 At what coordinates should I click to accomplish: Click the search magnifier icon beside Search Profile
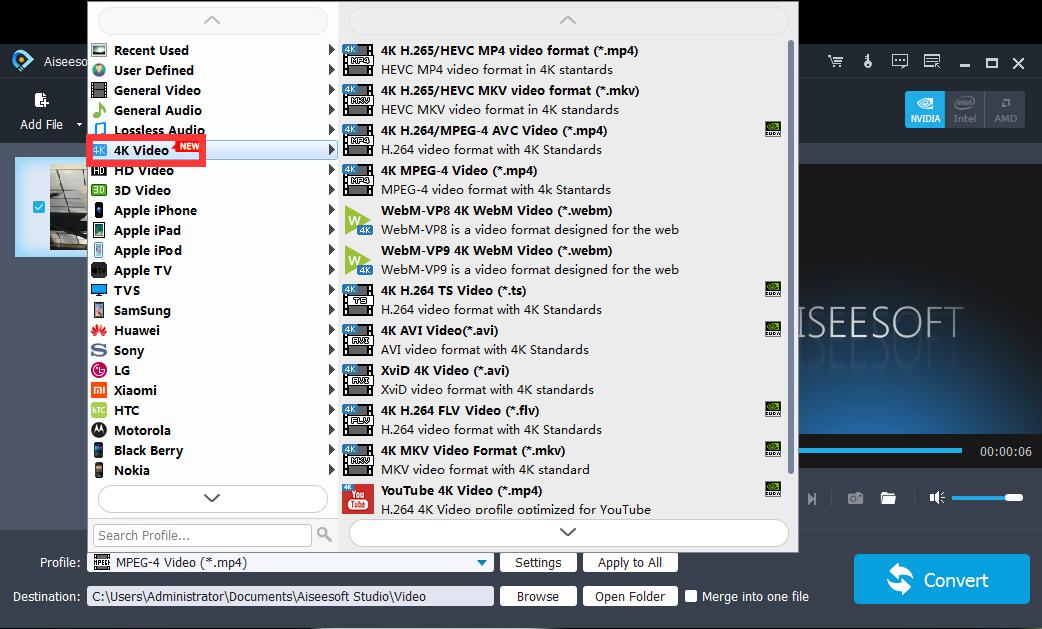coord(324,534)
